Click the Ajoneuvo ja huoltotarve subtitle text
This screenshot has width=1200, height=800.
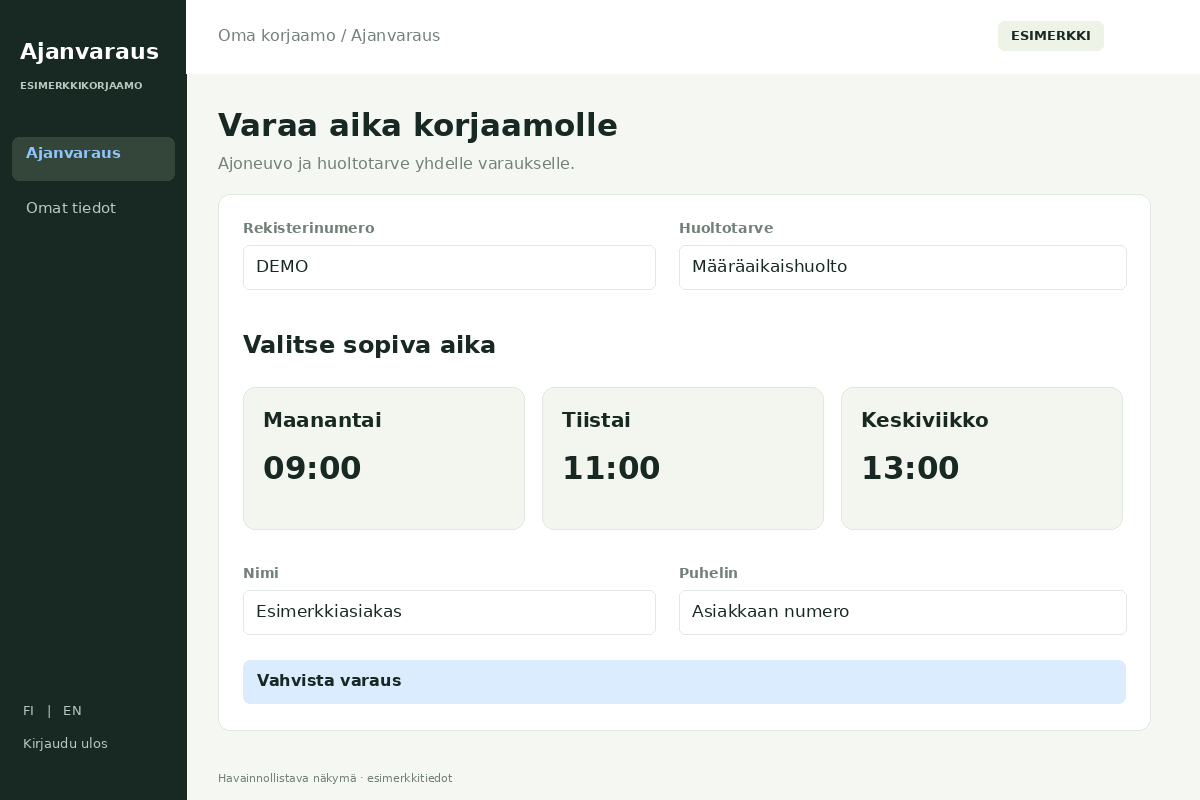pos(396,164)
